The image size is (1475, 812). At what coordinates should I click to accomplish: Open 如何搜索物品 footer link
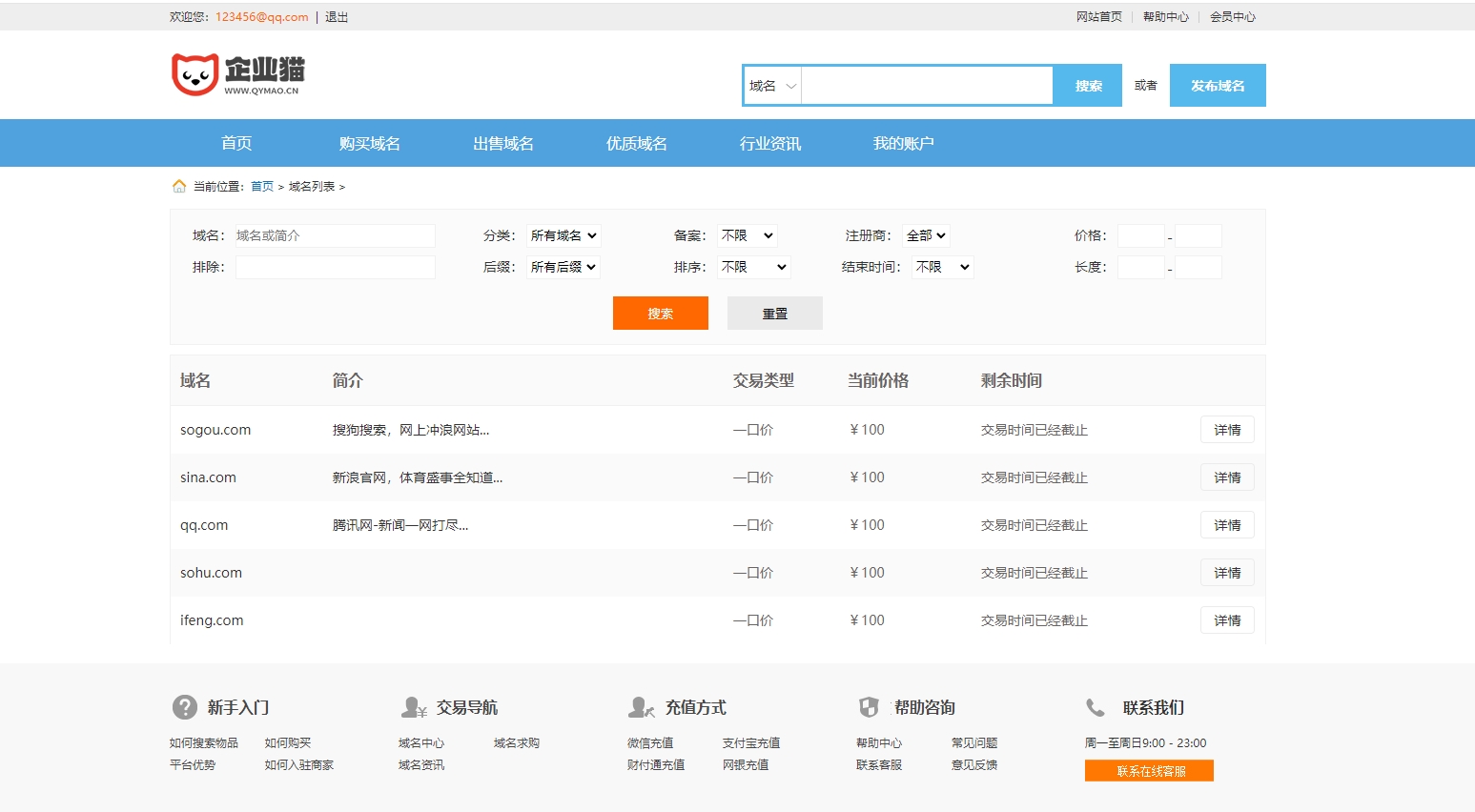[x=204, y=743]
